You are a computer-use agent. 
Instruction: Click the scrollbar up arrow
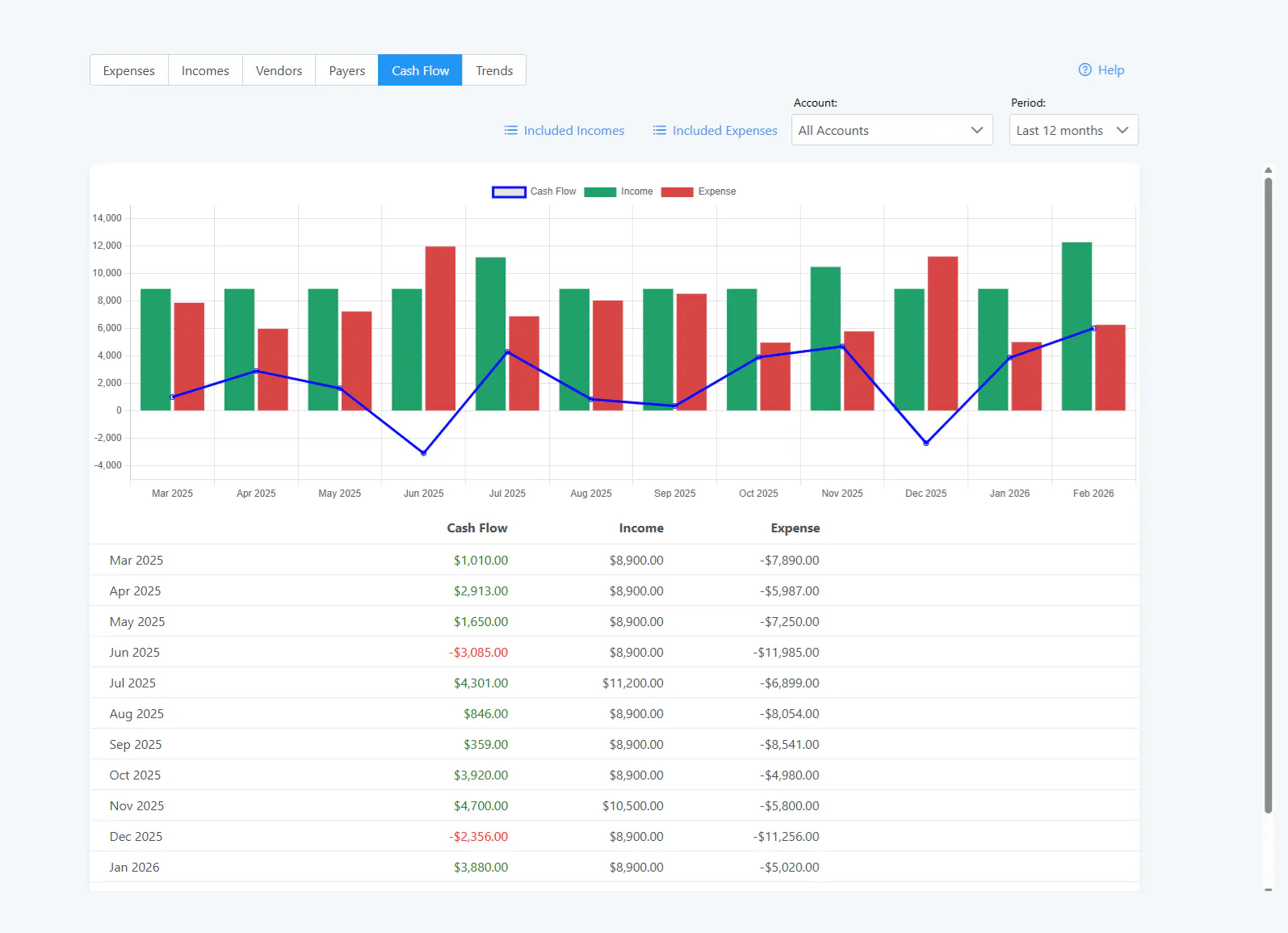(x=1268, y=170)
